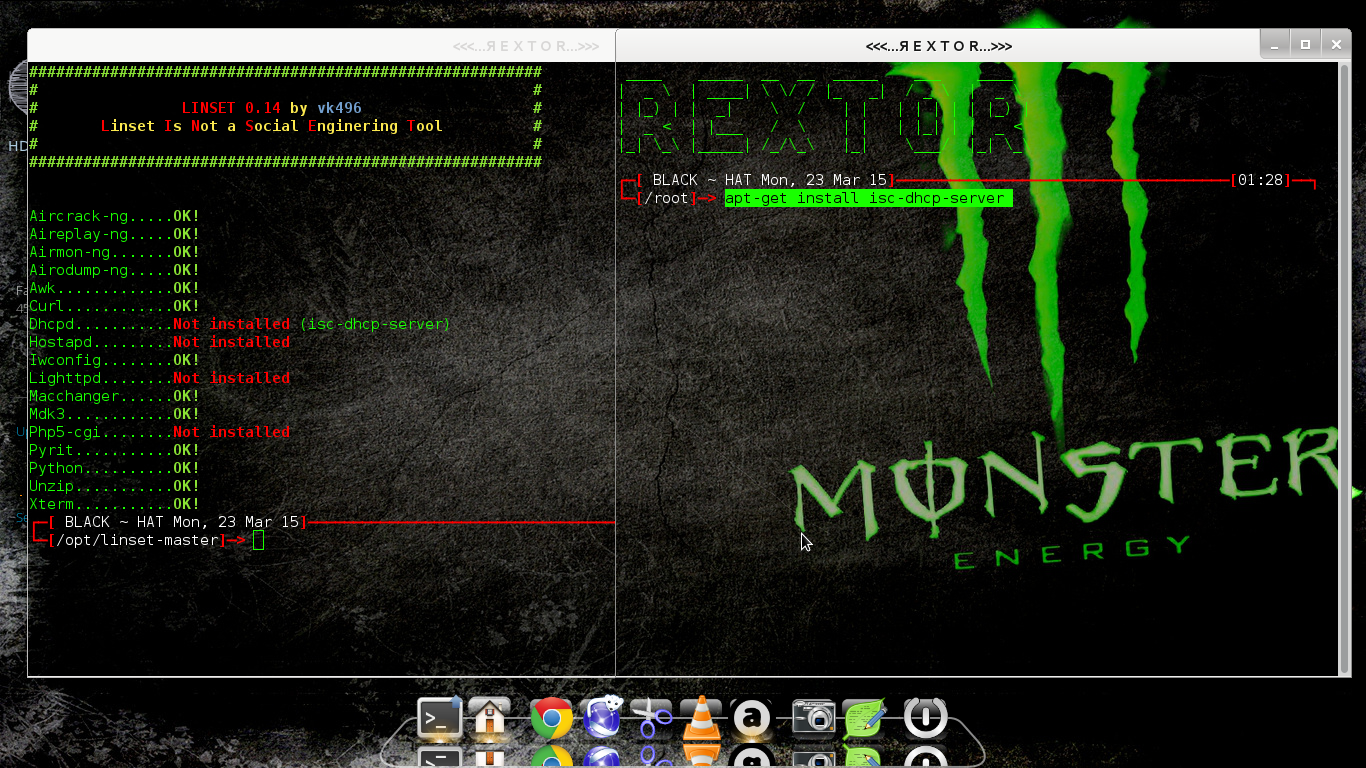The image size is (1366, 768).
Task: Open the scissors icon in the dock
Action: coord(651,718)
